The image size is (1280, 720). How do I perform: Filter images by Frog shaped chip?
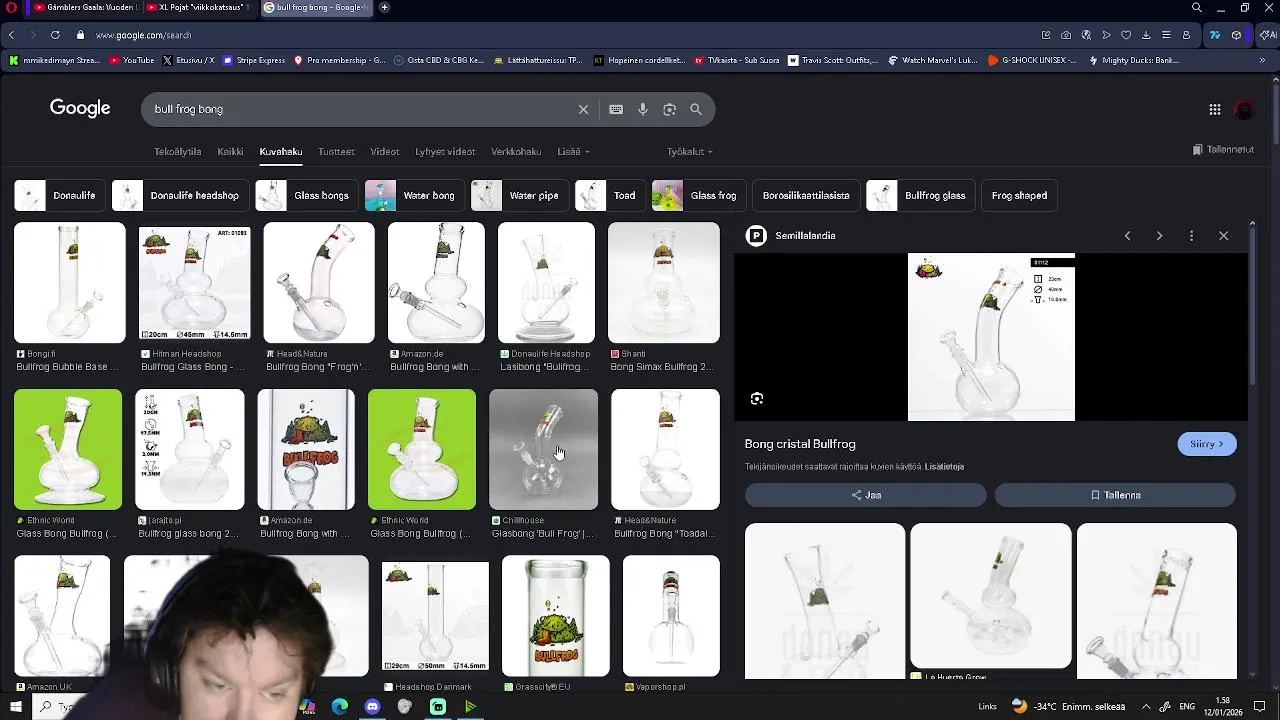pyautogui.click(x=1019, y=196)
